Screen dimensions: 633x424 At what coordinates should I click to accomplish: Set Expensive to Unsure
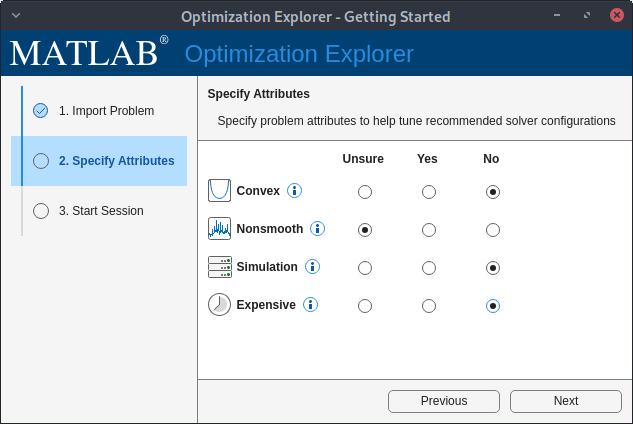(365, 306)
